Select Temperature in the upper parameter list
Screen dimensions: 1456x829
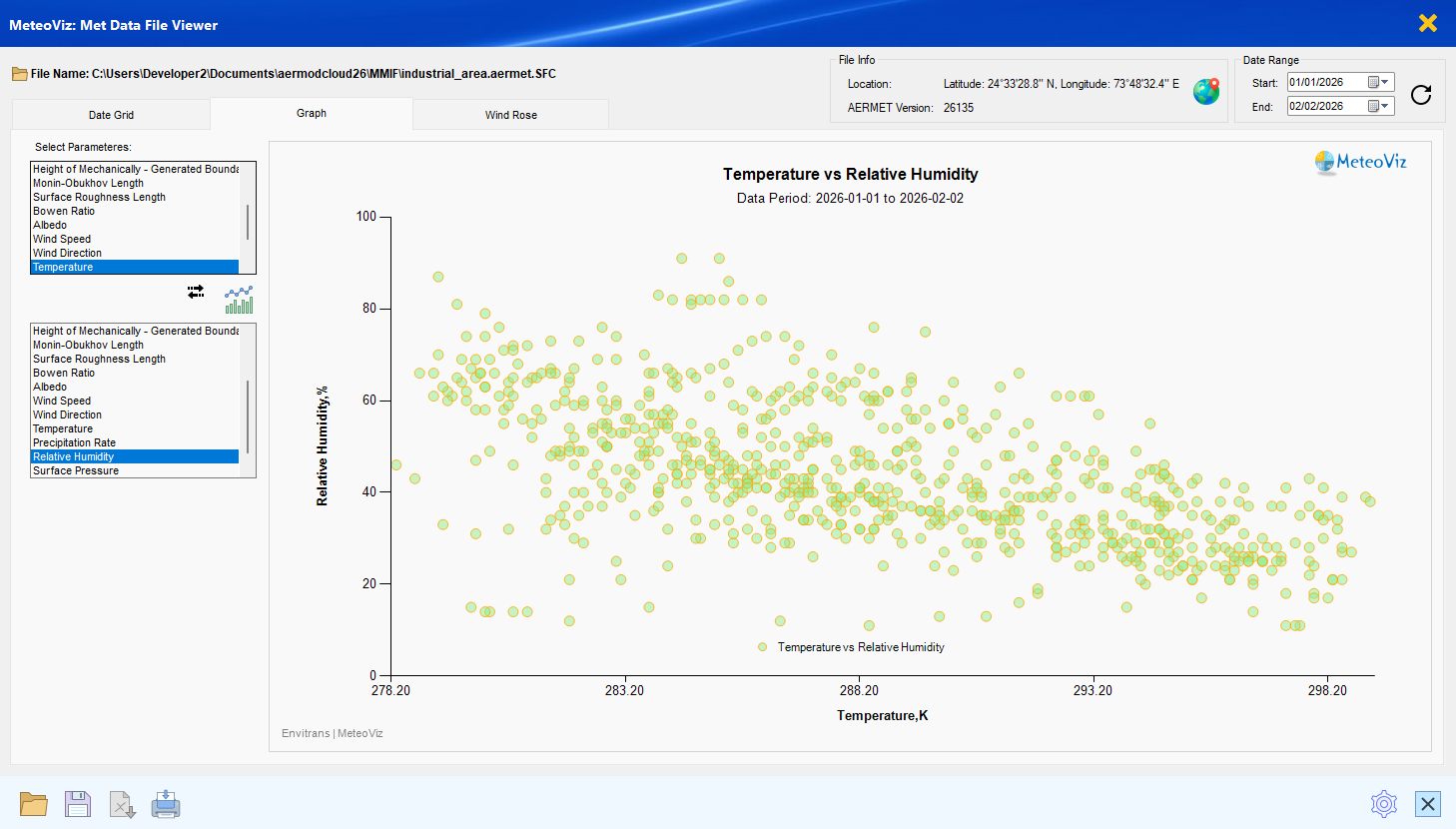[135, 267]
